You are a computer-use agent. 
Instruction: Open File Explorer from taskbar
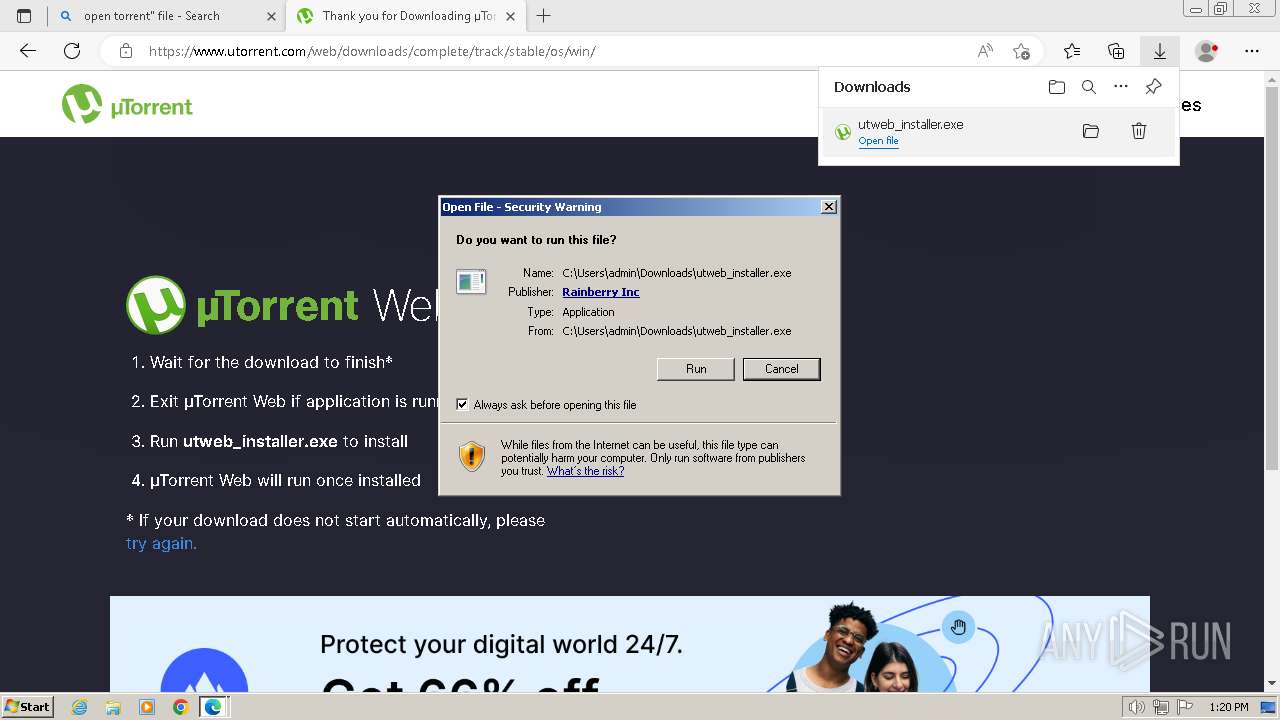coord(113,707)
